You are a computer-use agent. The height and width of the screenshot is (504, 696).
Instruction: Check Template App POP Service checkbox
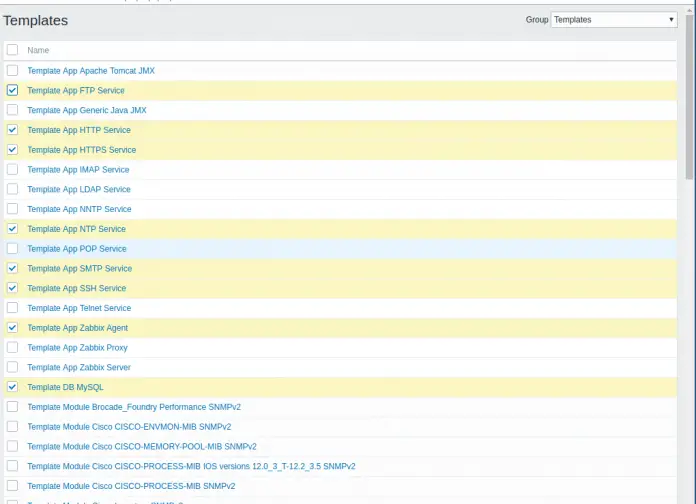12,249
